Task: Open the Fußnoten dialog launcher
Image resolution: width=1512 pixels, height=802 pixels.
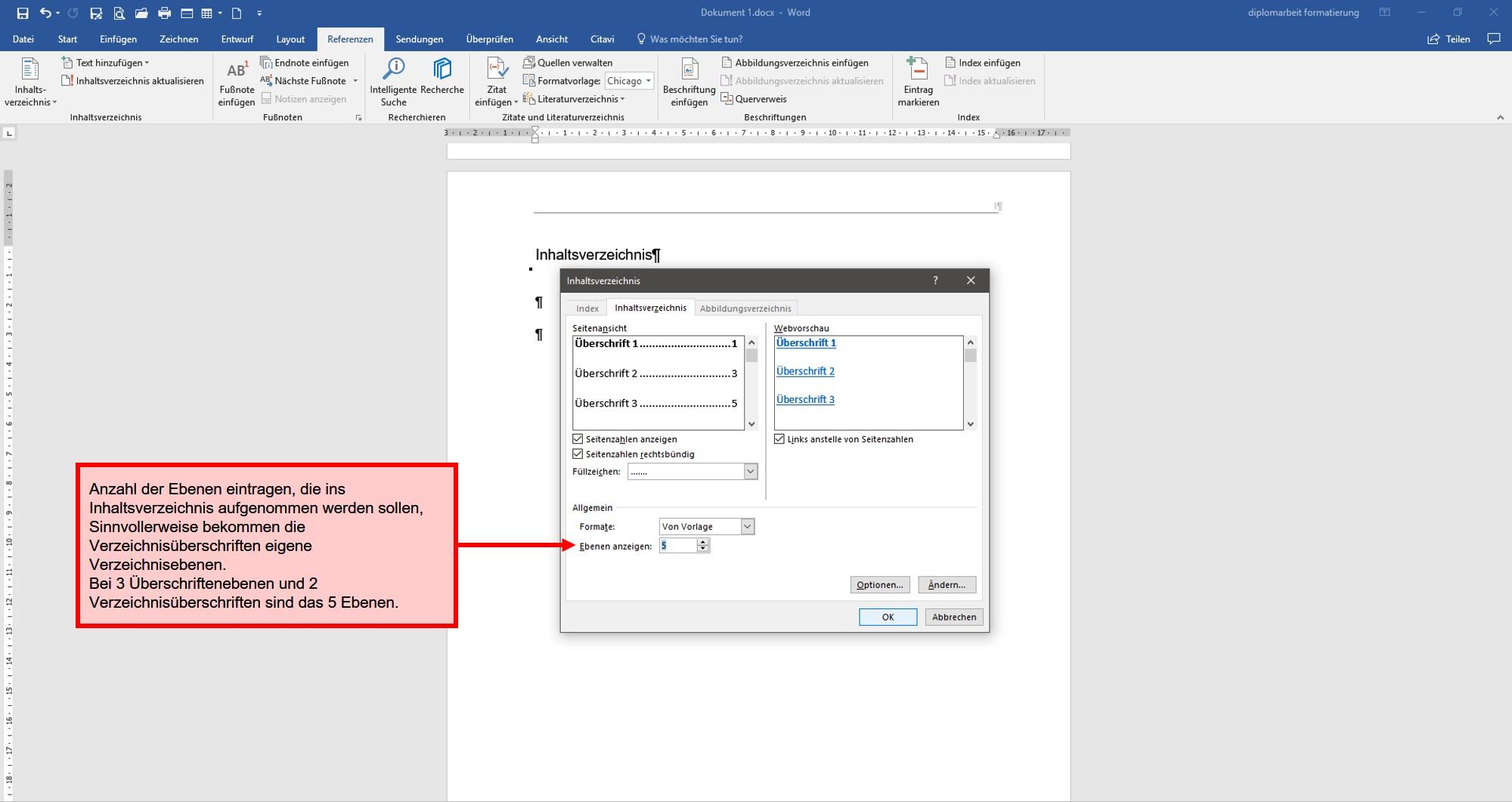Action: coord(358,118)
